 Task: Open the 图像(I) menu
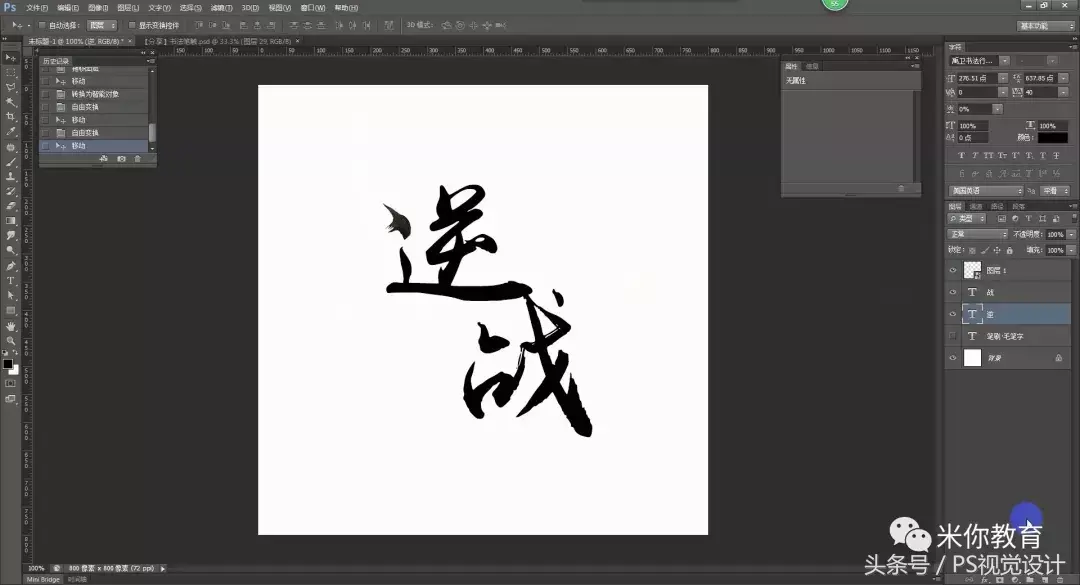click(x=98, y=8)
